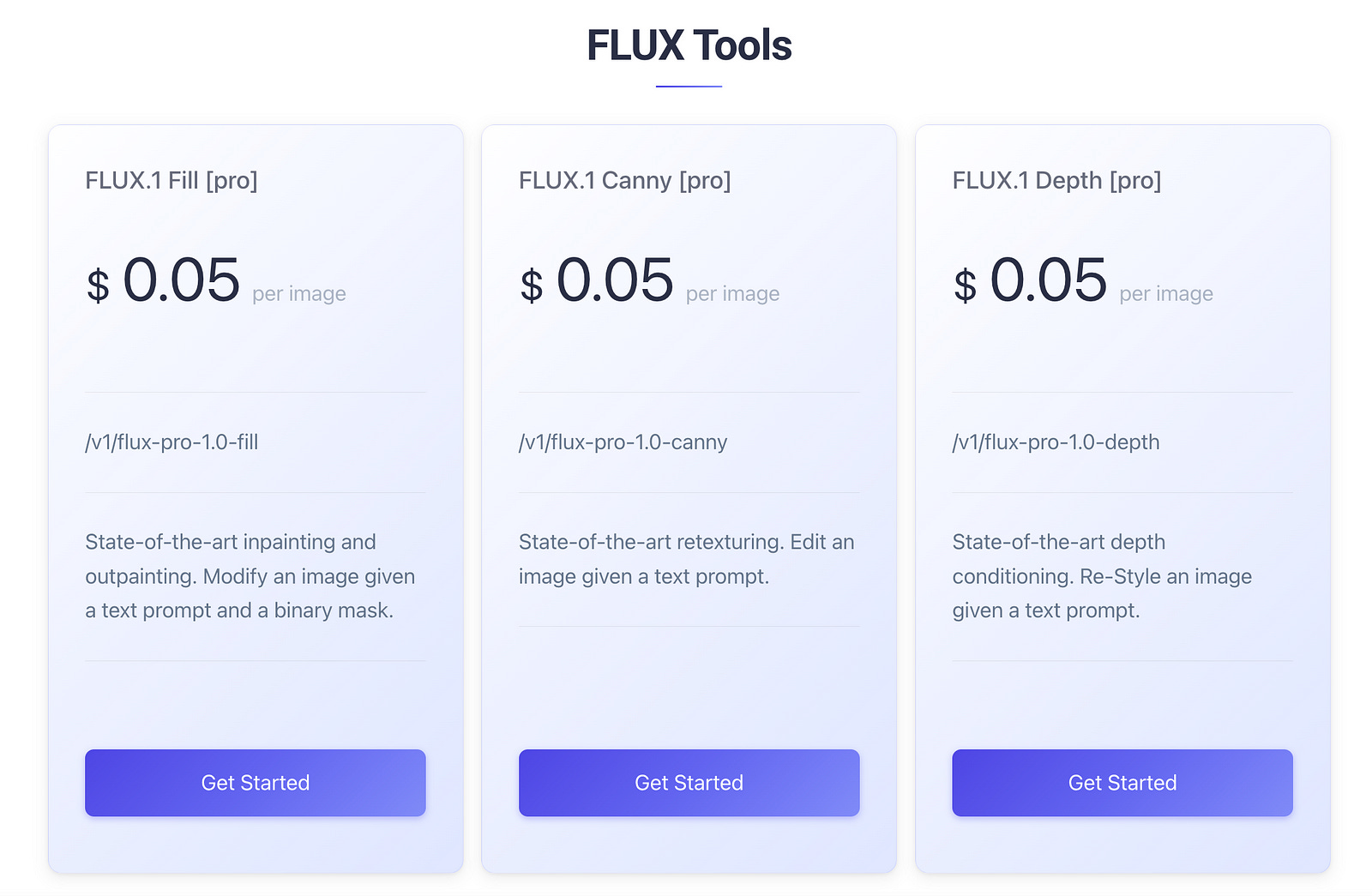Click Get Started for FLUX.1 Fill [pro]
Screen dimensions: 1372x896
point(255,782)
